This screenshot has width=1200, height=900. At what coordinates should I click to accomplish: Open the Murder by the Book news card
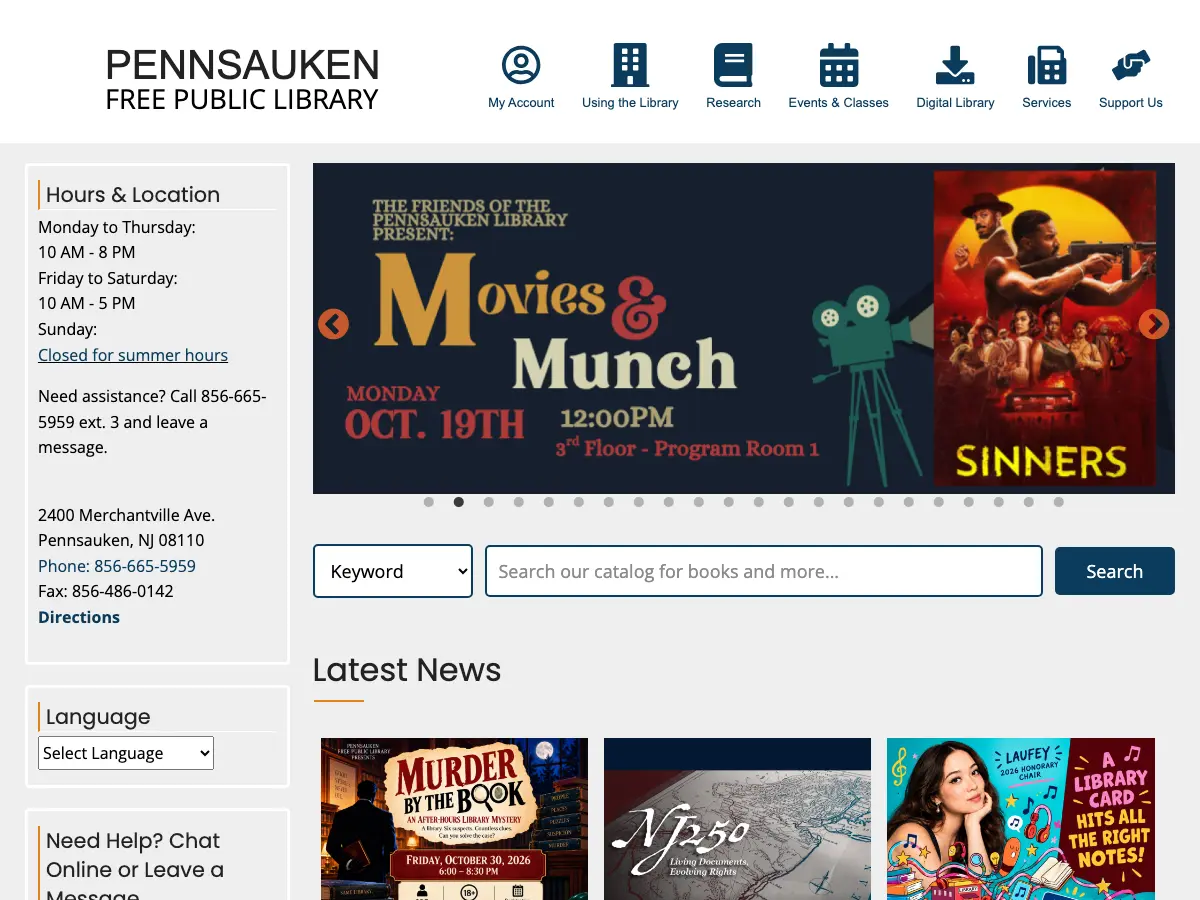point(454,819)
